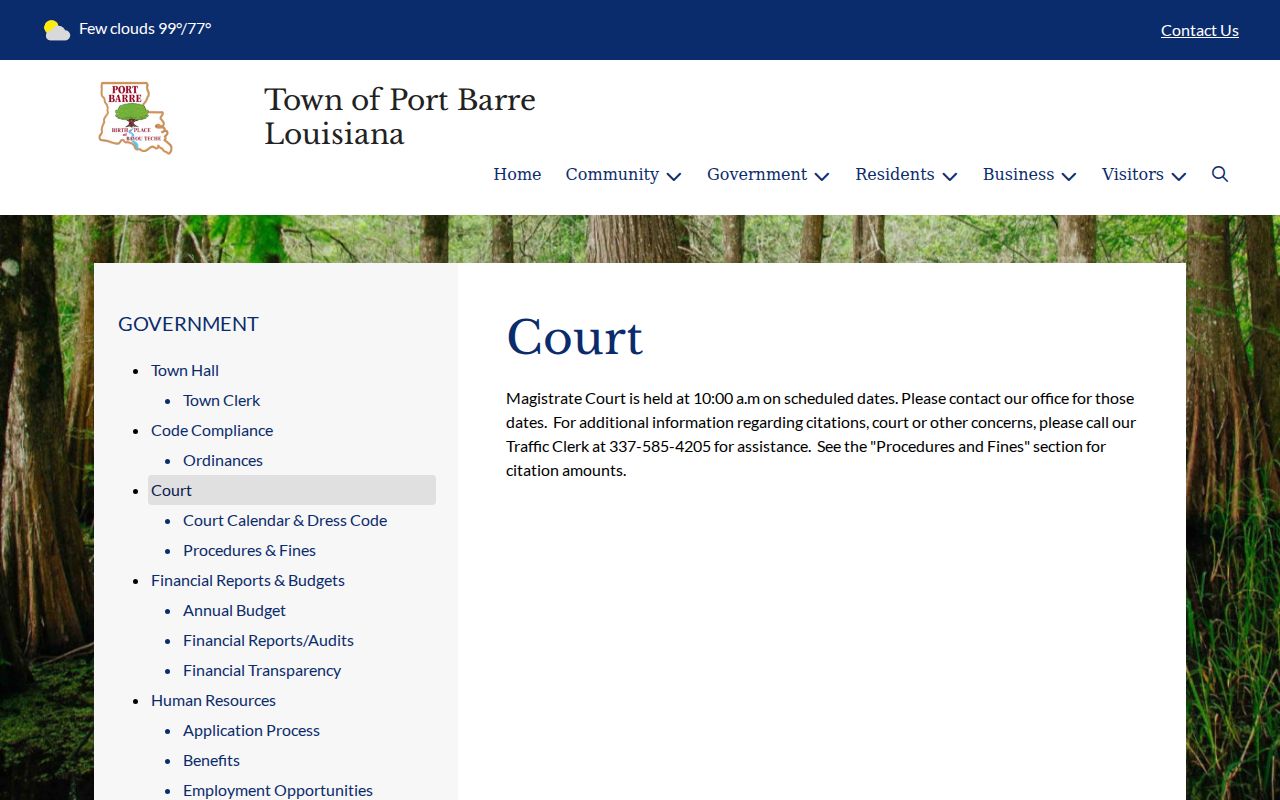Viewport: 1280px width, 800px height.
Task: Open Employment Opportunities link
Action: point(278,790)
